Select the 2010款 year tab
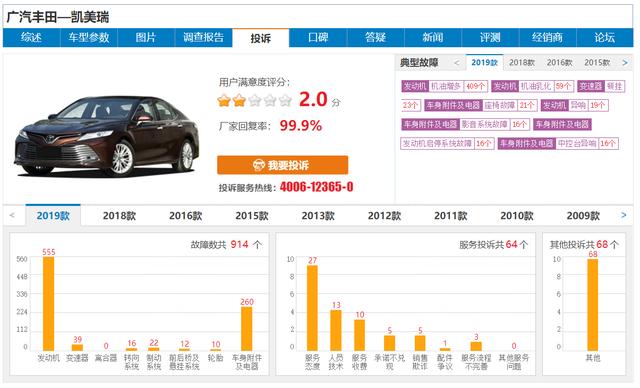Image resolution: width=640 pixels, height=388 pixels. click(x=517, y=215)
